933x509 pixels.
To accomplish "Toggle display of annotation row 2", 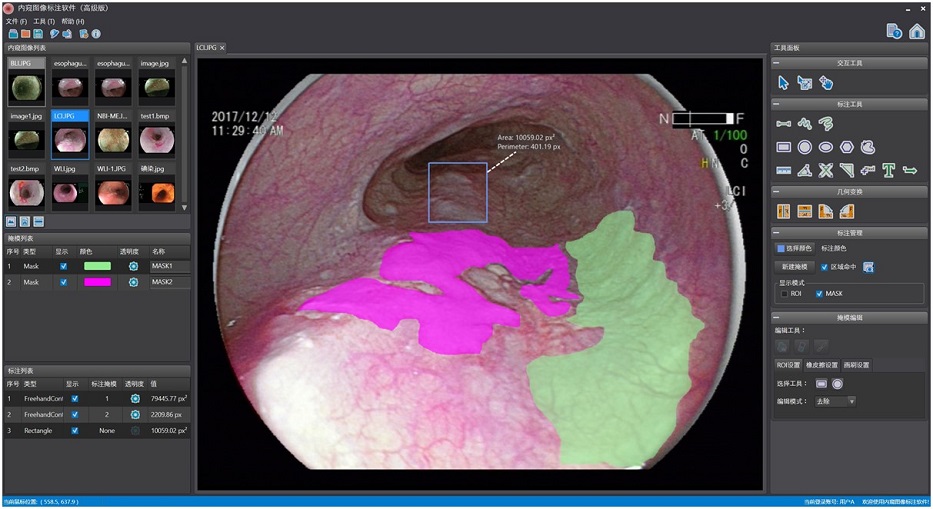I will (74, 414).
